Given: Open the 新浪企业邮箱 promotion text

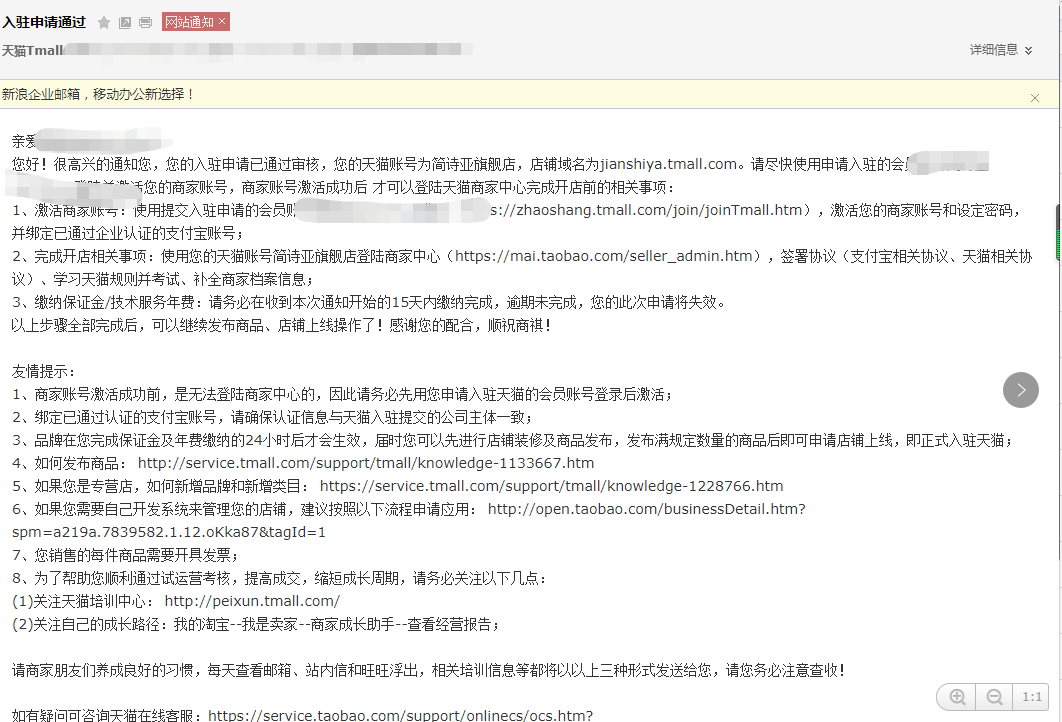Looking at the screenshot, I should (98, 94).
